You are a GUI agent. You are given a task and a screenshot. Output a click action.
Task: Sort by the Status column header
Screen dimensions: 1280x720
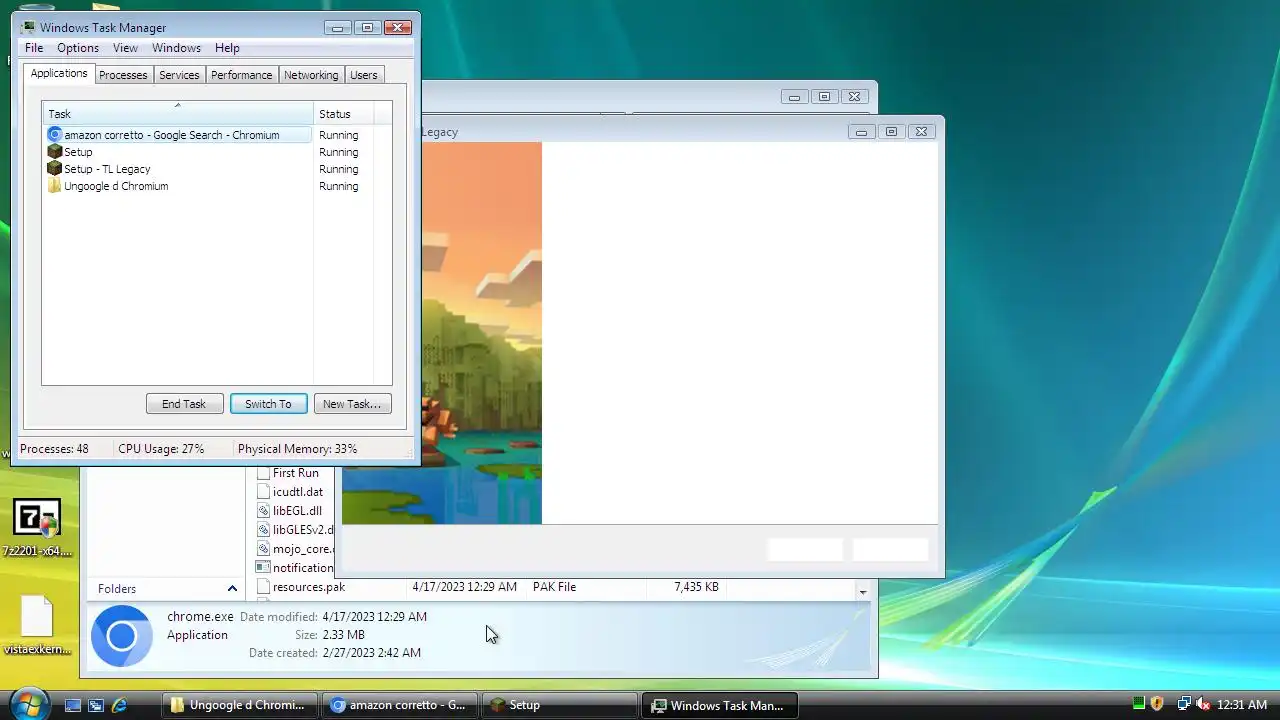(x=344, y=113)
